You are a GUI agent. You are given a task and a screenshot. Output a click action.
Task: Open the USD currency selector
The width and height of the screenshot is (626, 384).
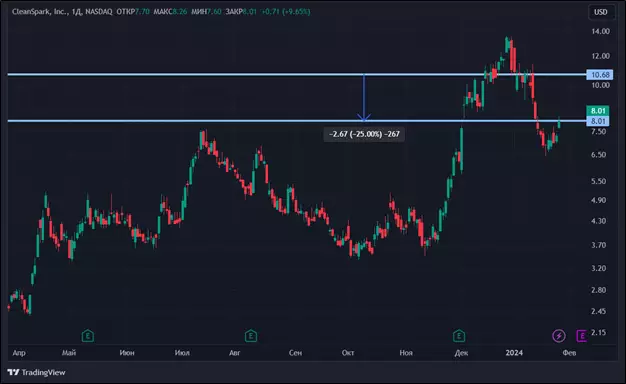pyautogui.click(x=600, y=12)
